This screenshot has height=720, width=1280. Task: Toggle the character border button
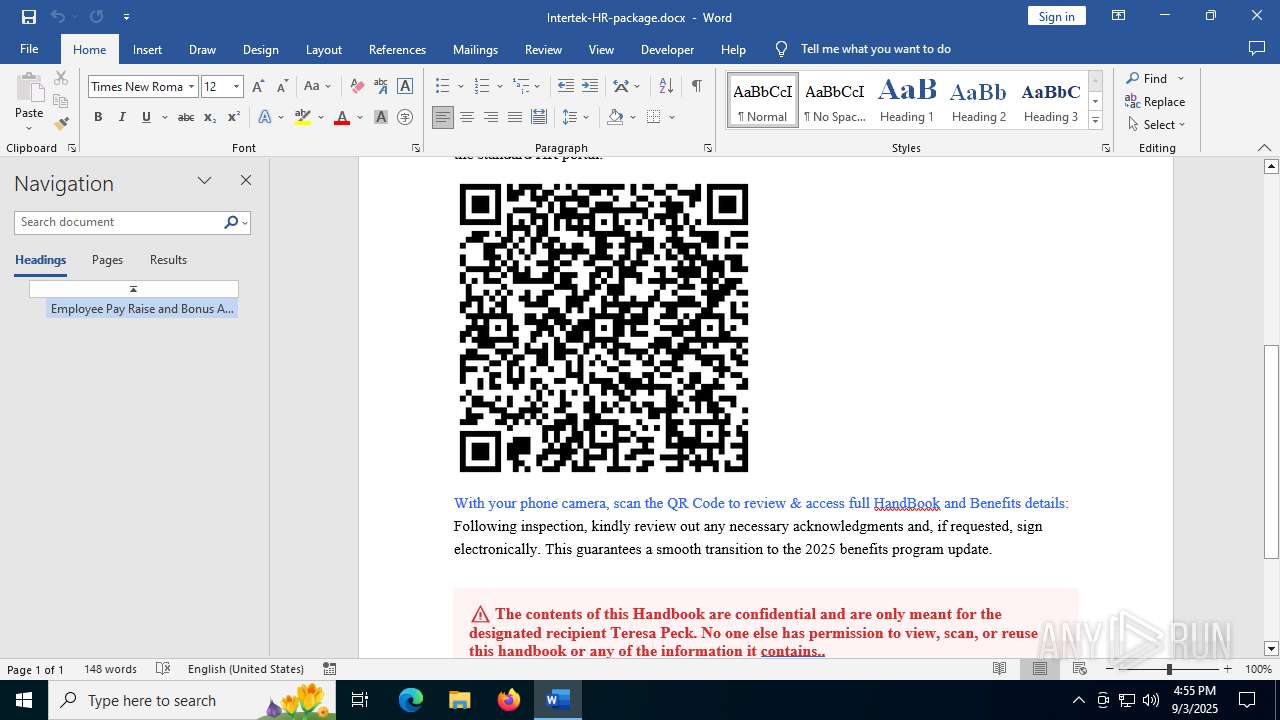[x=405, y=86]
